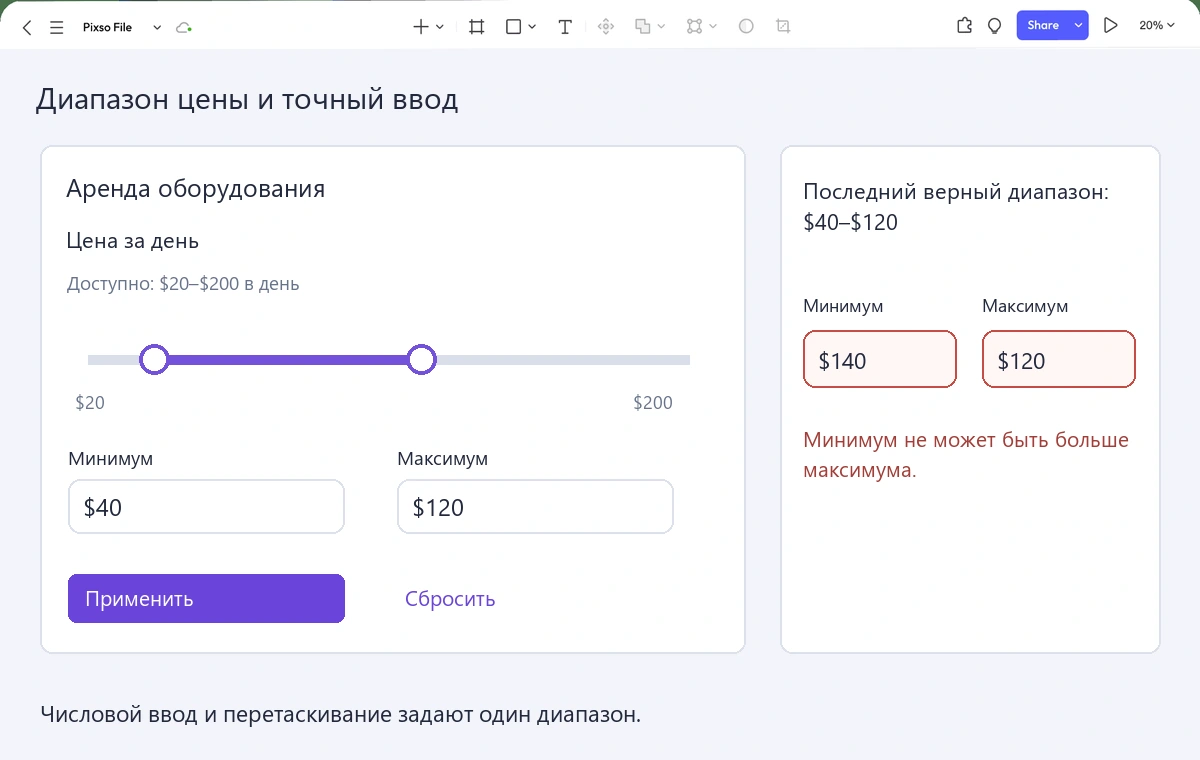1200x760 pixels.
Task: Click the gray track past the range
Action: coord(563,359)
